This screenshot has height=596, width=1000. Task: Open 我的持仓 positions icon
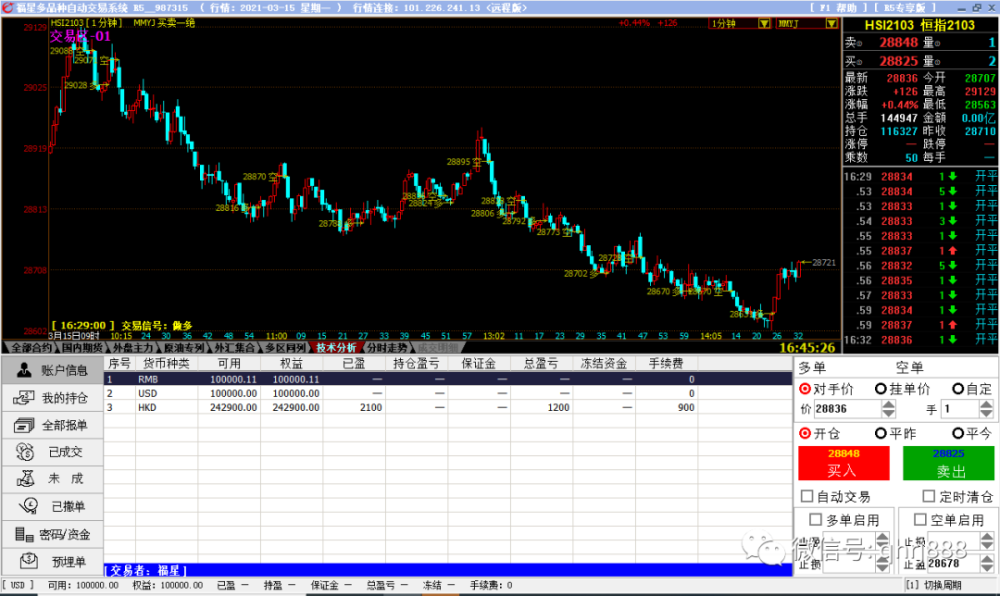[x=24, y=398]
